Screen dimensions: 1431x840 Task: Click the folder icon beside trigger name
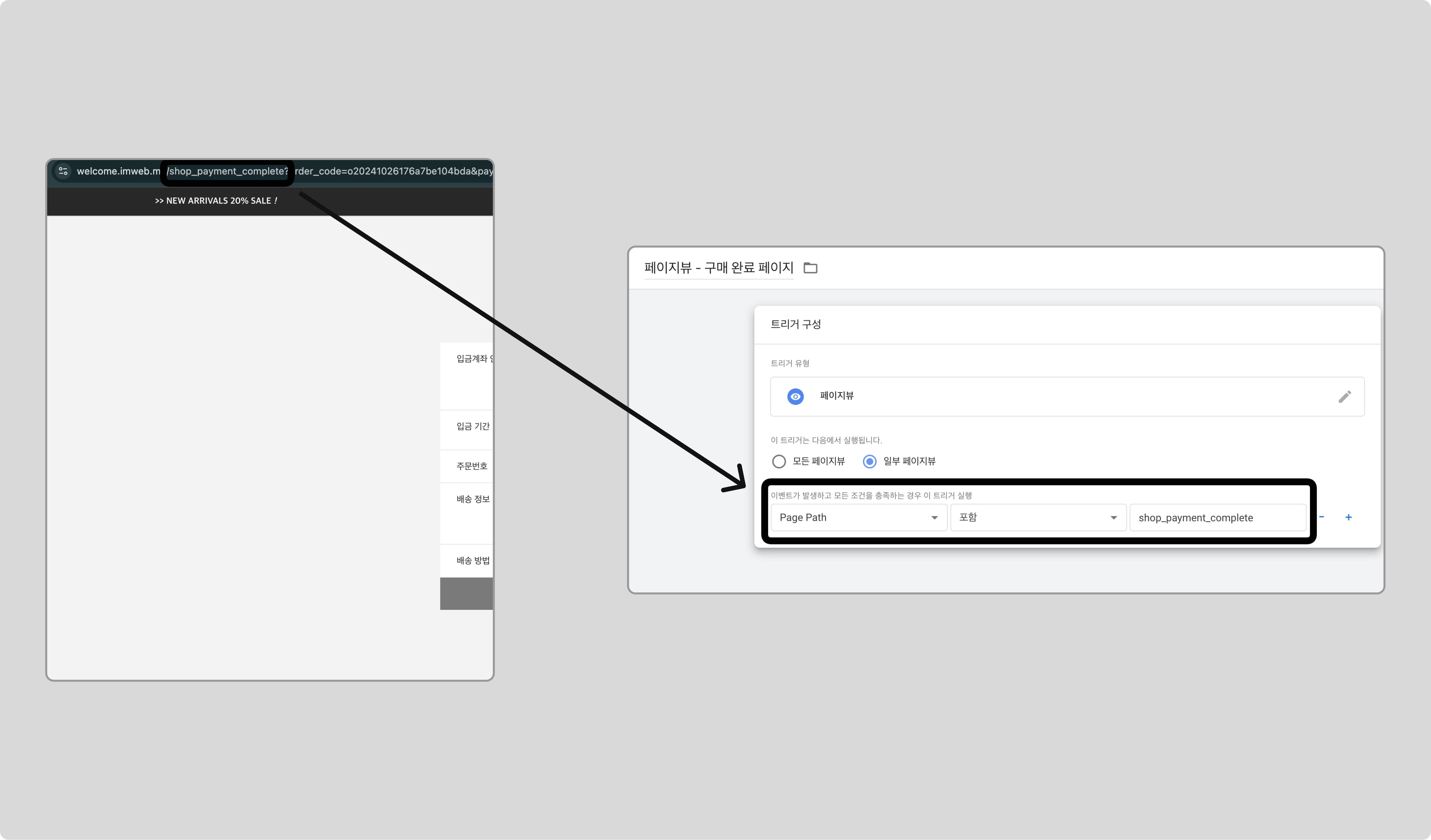(810, 268)
